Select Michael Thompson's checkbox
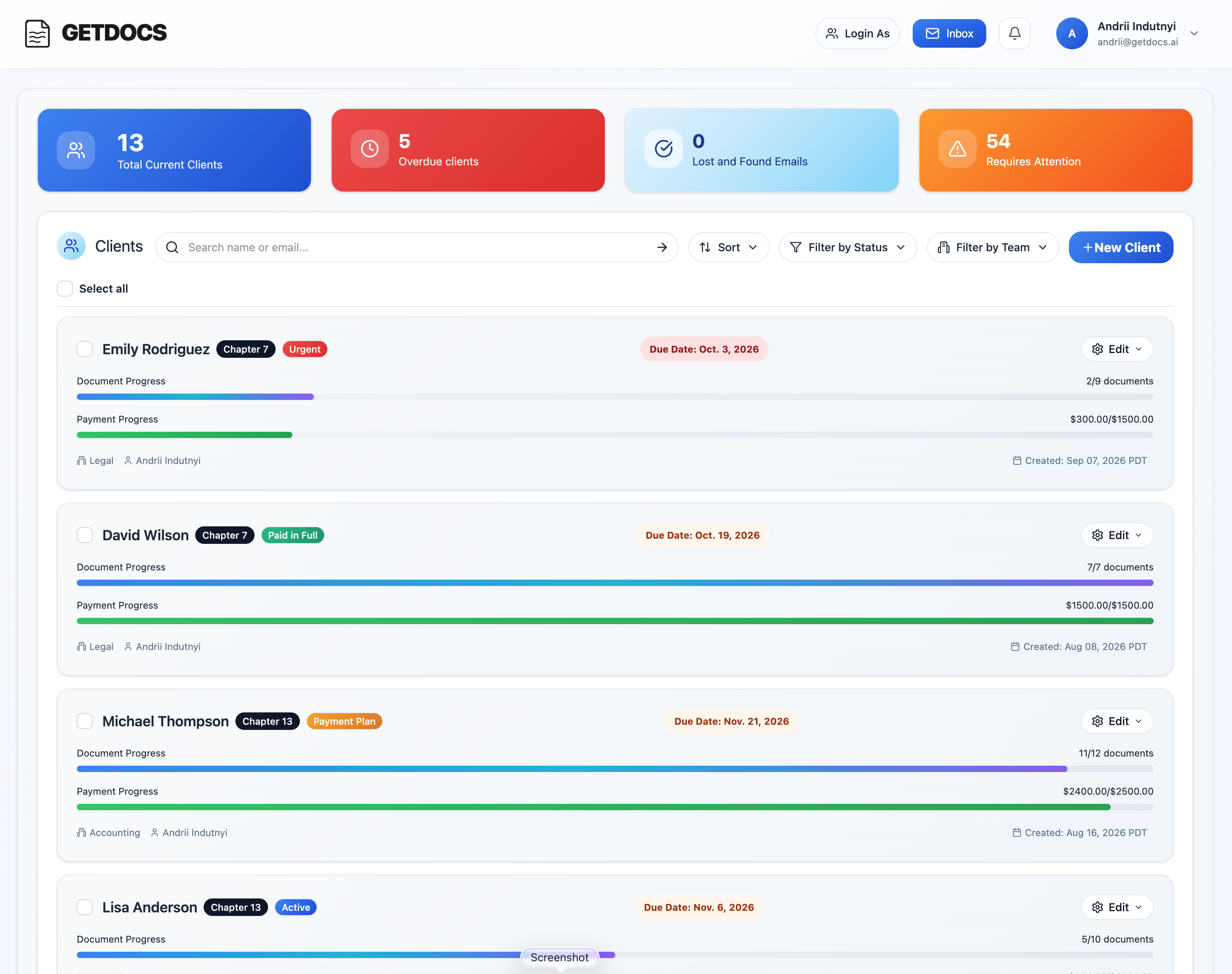 [x=85, y=722]
